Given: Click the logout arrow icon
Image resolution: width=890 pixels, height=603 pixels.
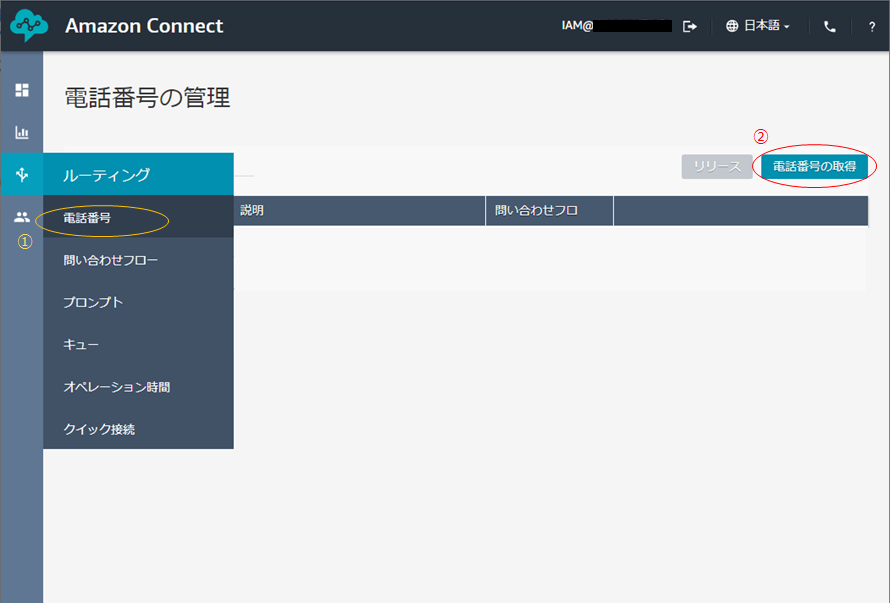Looking at the screenshot, I should (x=690, y=26).
